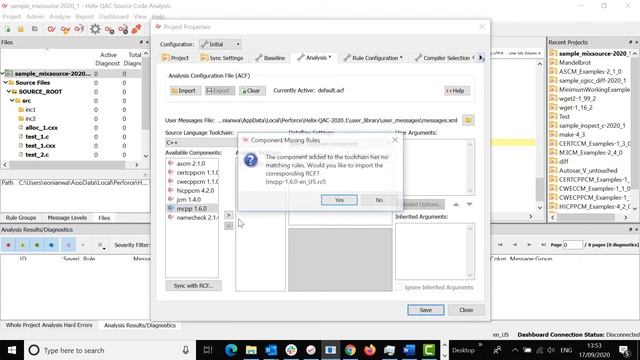
Task: Toggle the yellow severity filter button
Action: tap(23, 245)
